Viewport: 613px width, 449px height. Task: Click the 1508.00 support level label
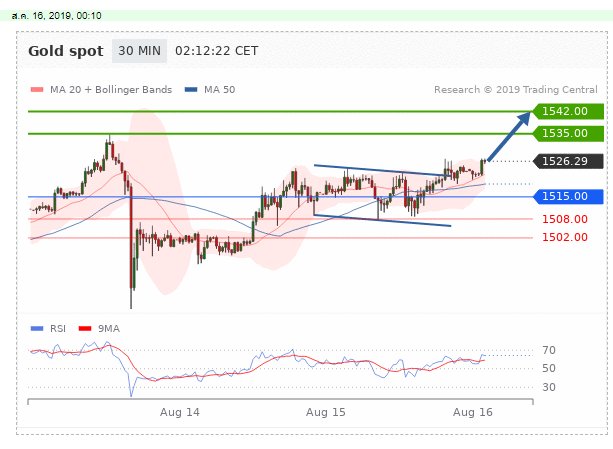pyautogui.click(x=565, y=219)
